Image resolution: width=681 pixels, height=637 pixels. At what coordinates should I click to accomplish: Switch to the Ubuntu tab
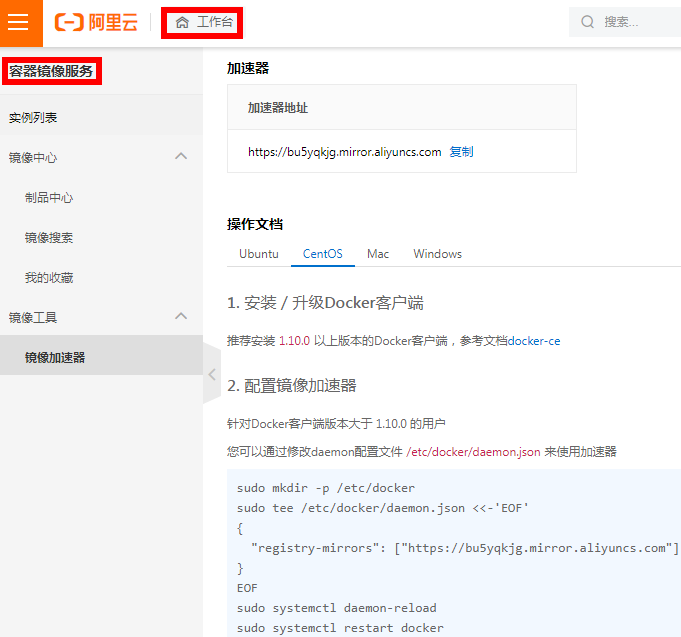coord(259,254)
